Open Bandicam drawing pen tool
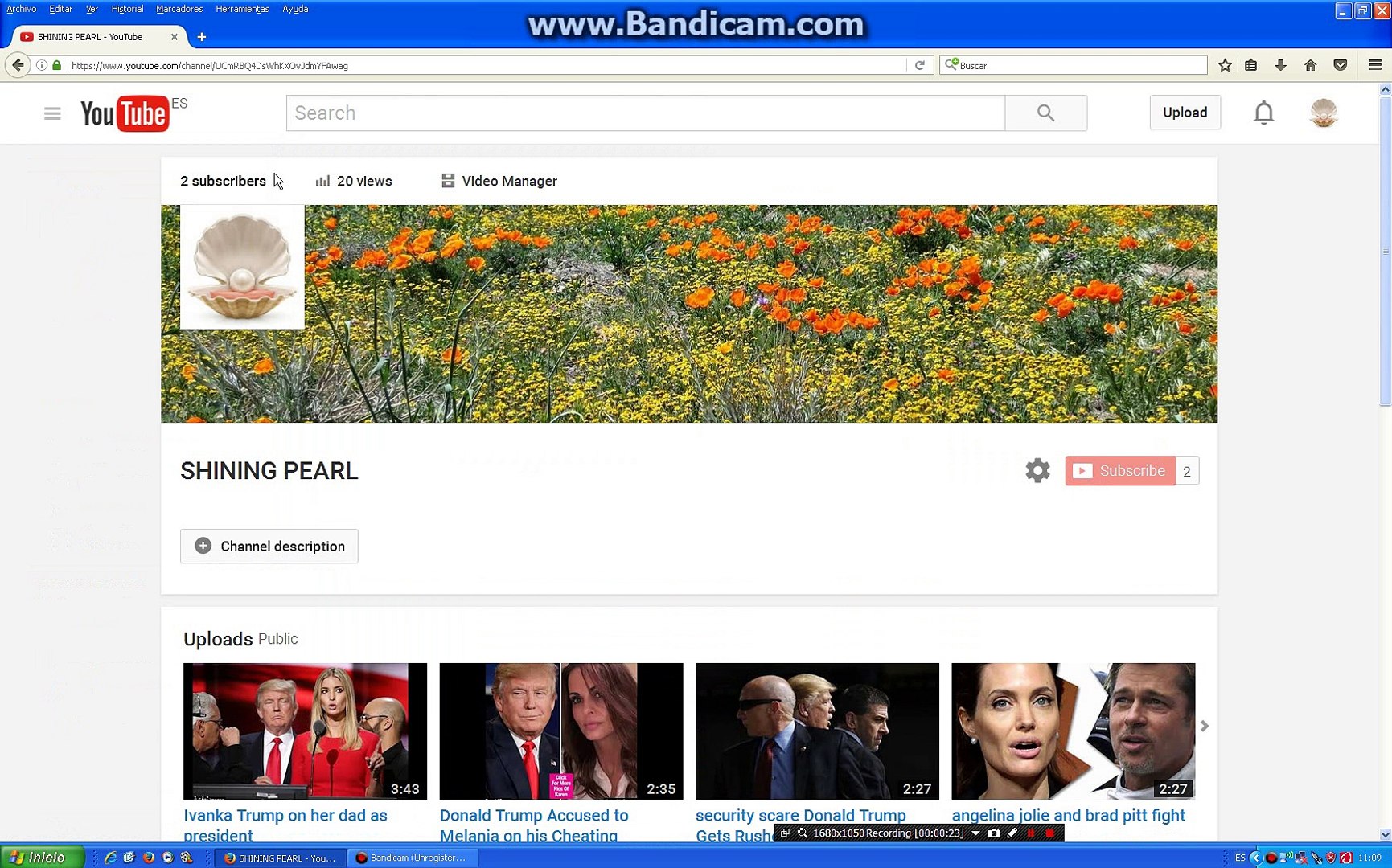The width and height of the screenshot is (1392, 868). coord(1013,833)
